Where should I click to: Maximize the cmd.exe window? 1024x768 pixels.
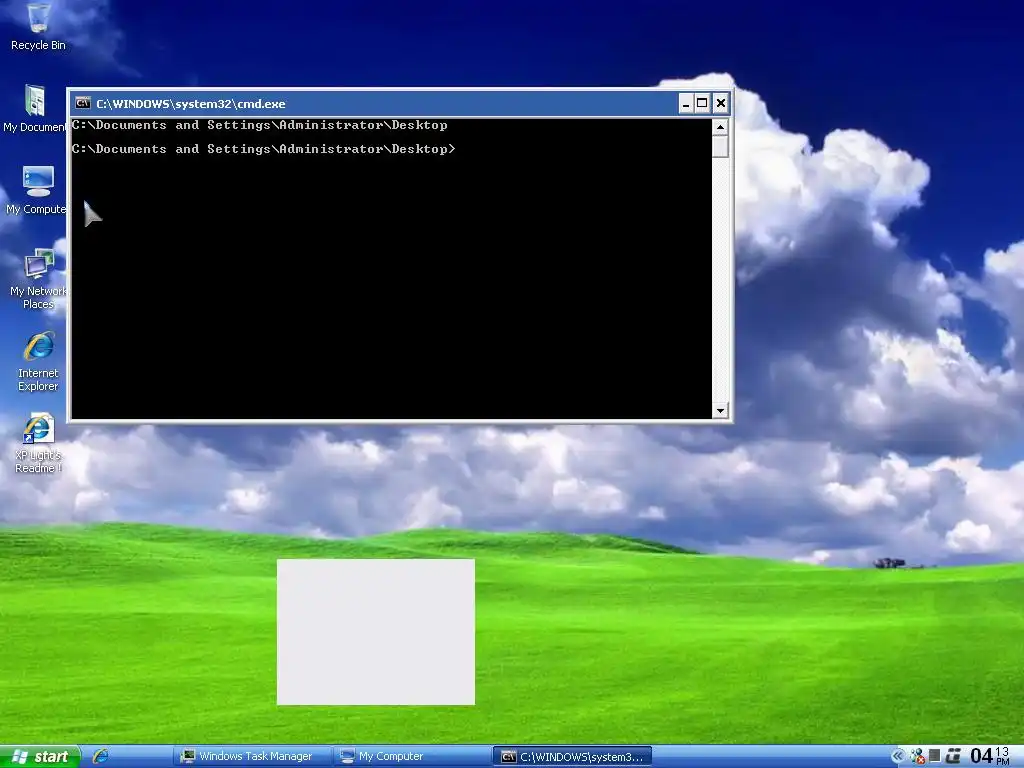coord(703,103)
